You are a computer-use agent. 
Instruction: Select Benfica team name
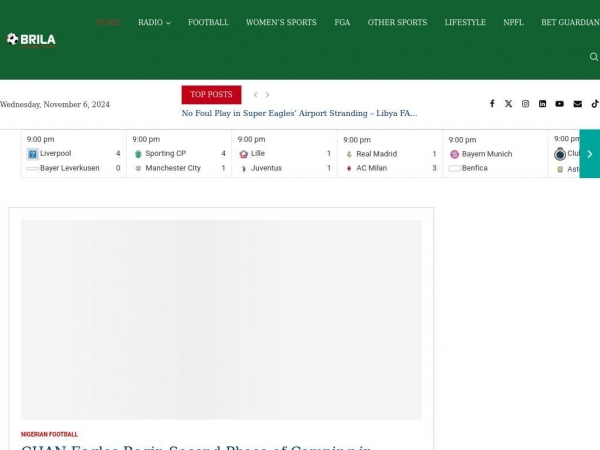tap(474, 168)
